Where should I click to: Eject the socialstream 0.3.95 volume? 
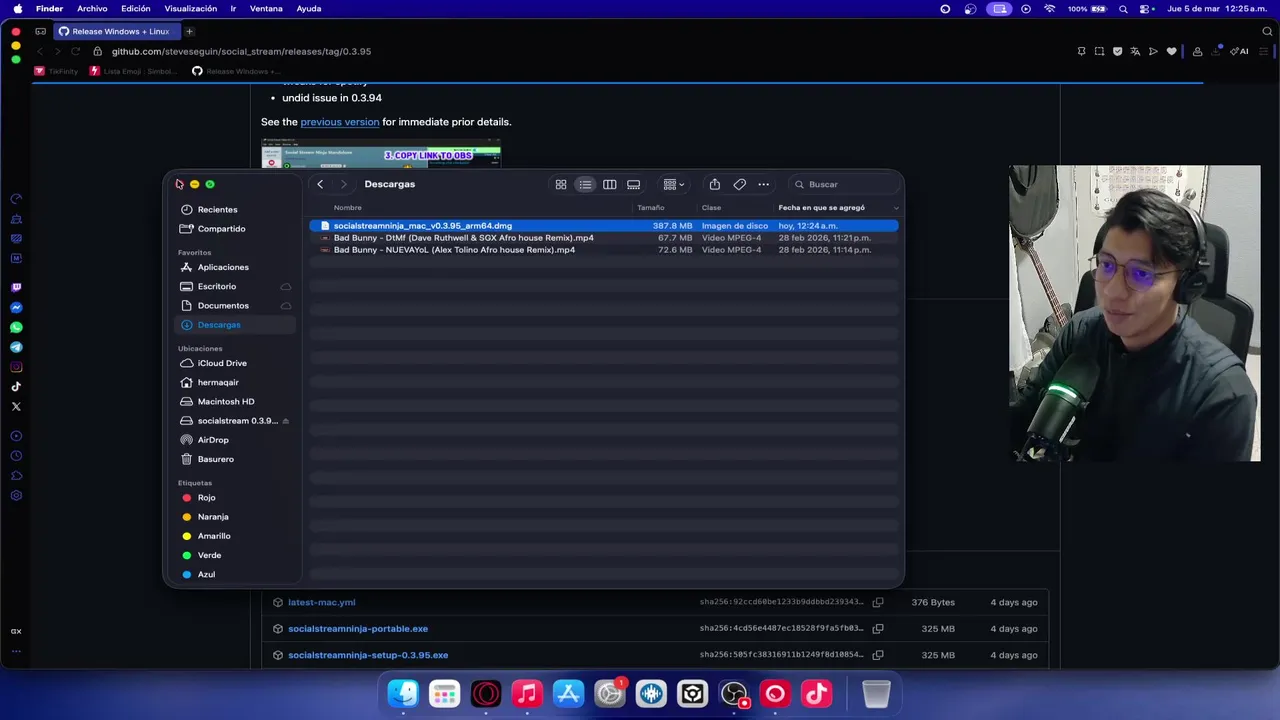[286, 421]
